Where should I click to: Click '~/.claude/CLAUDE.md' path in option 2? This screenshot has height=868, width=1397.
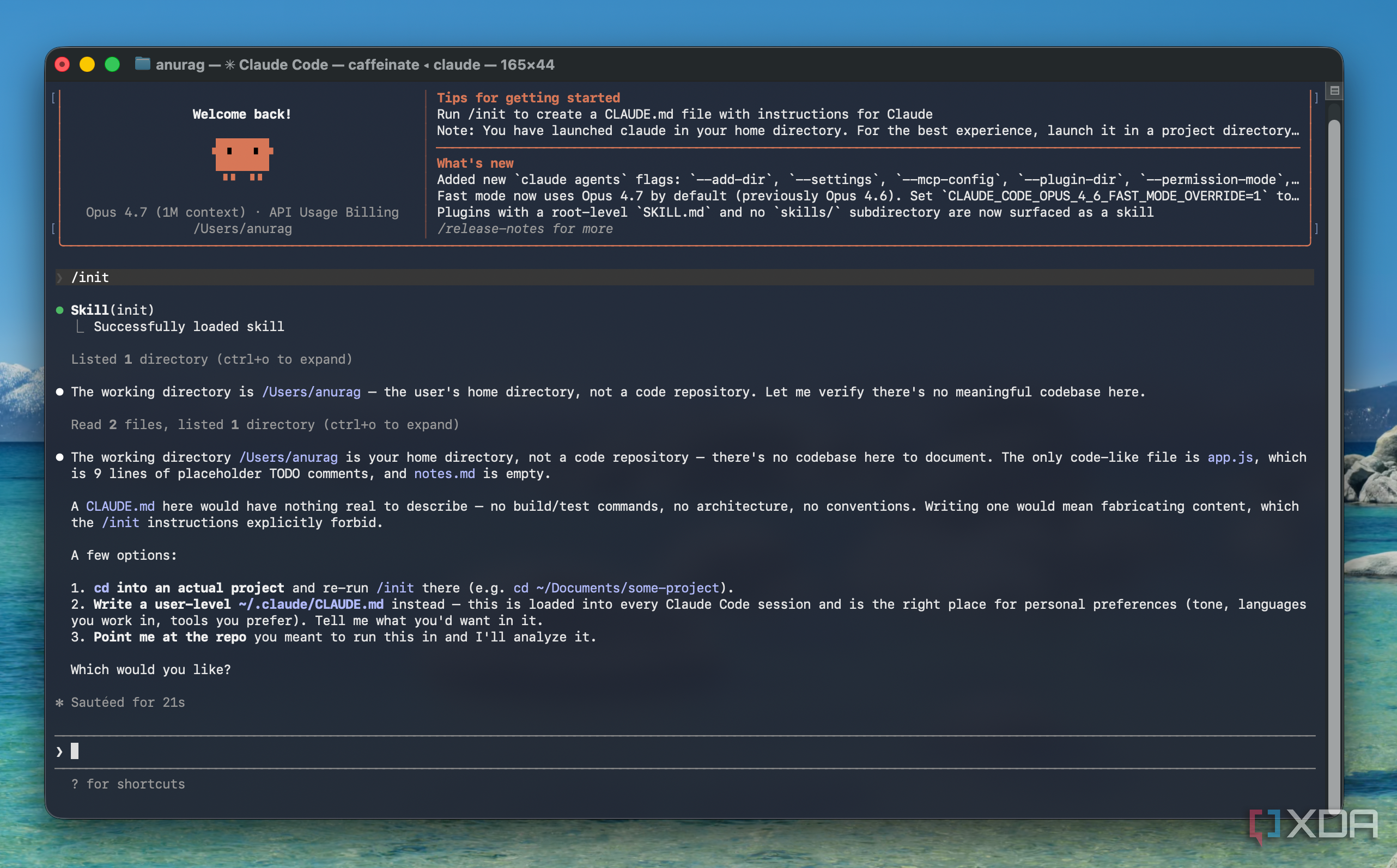click(311, 604)
